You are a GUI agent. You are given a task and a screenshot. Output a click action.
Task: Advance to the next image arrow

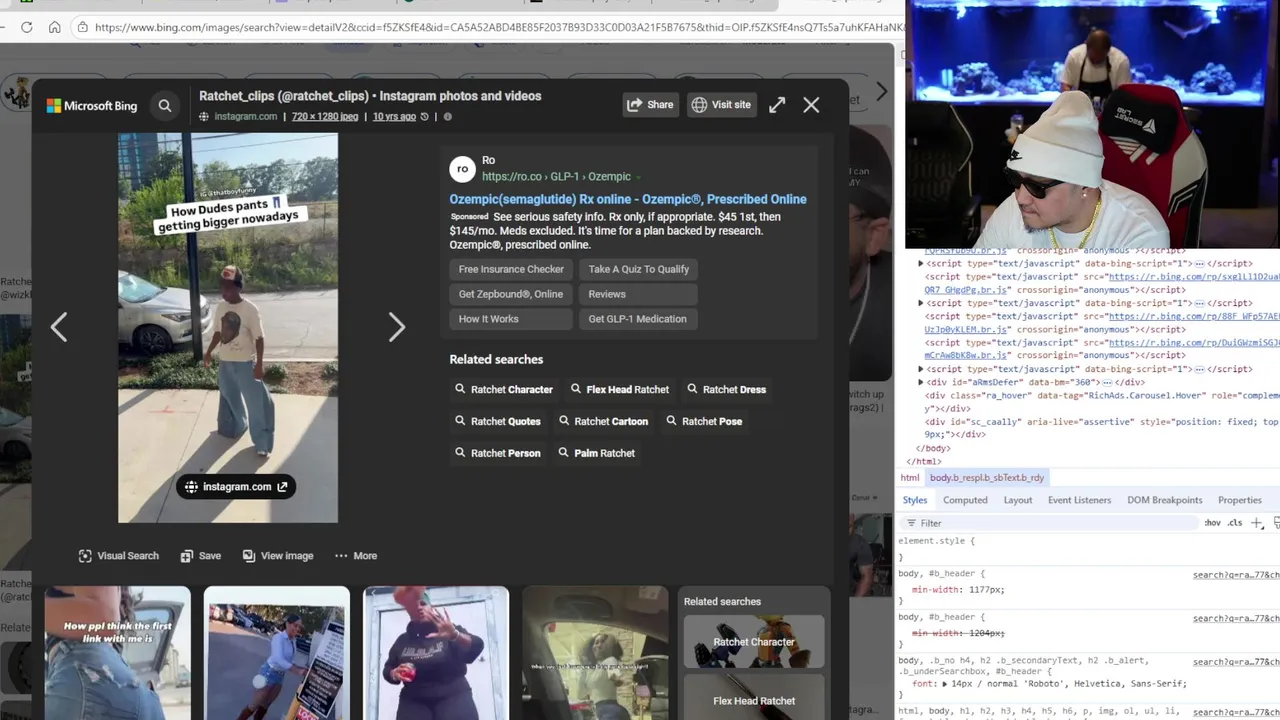[397, 327]
